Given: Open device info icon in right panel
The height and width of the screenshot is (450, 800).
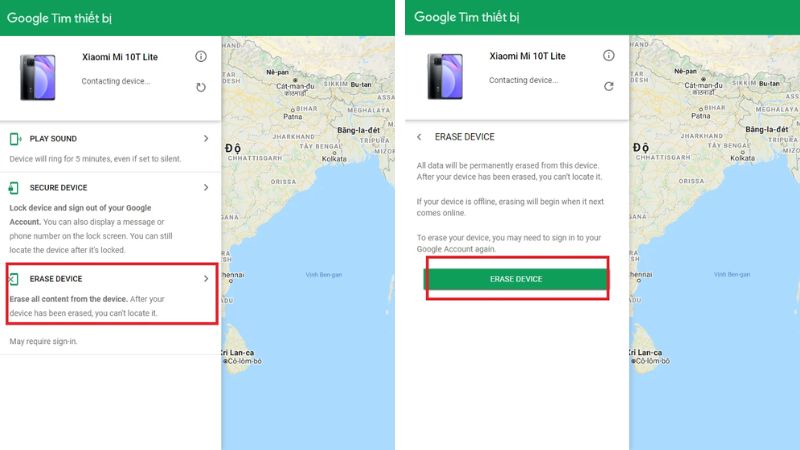Looking at the screenshot, I should 609,55.
